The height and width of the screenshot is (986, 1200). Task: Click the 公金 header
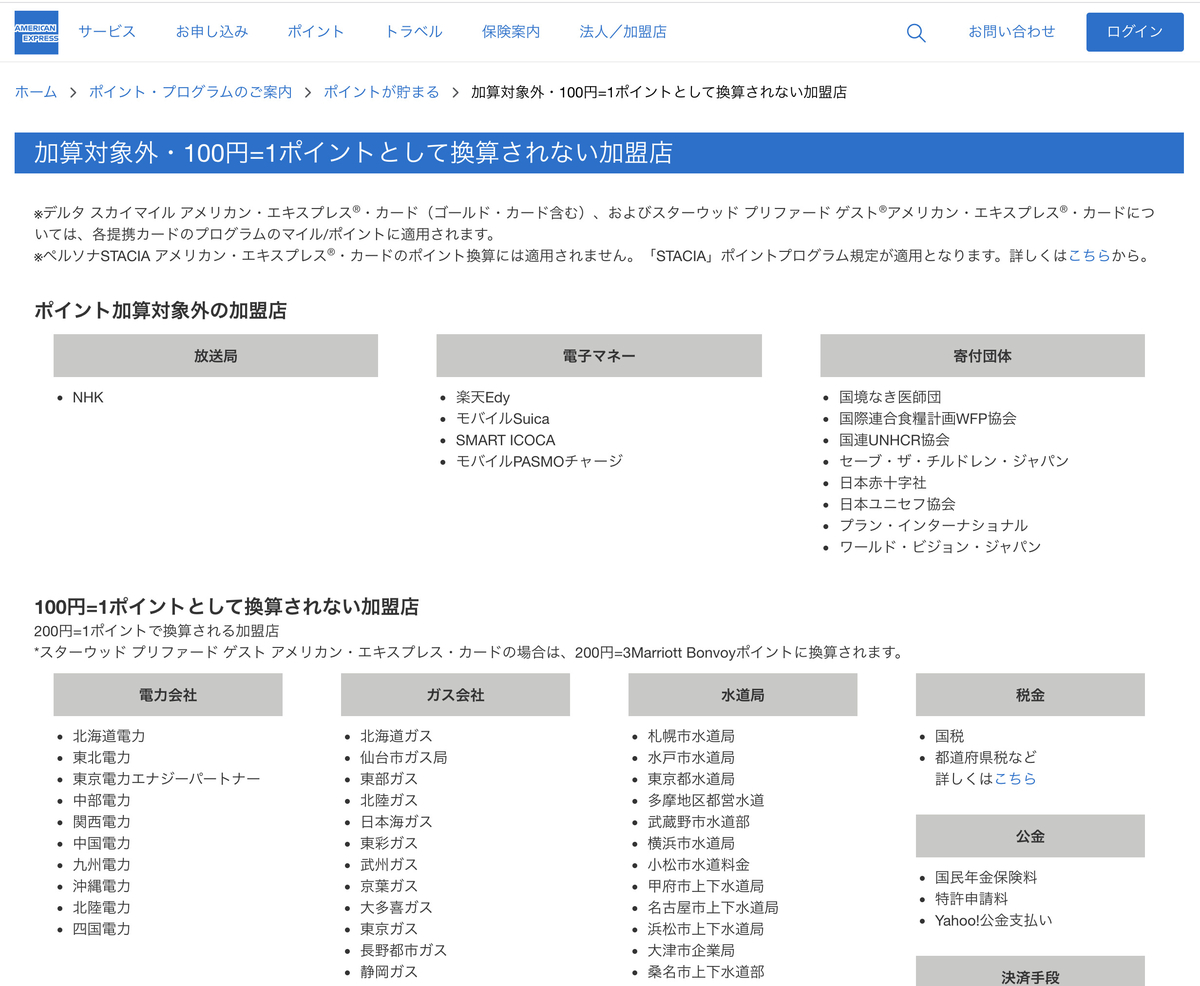[x=1030, y=836]
